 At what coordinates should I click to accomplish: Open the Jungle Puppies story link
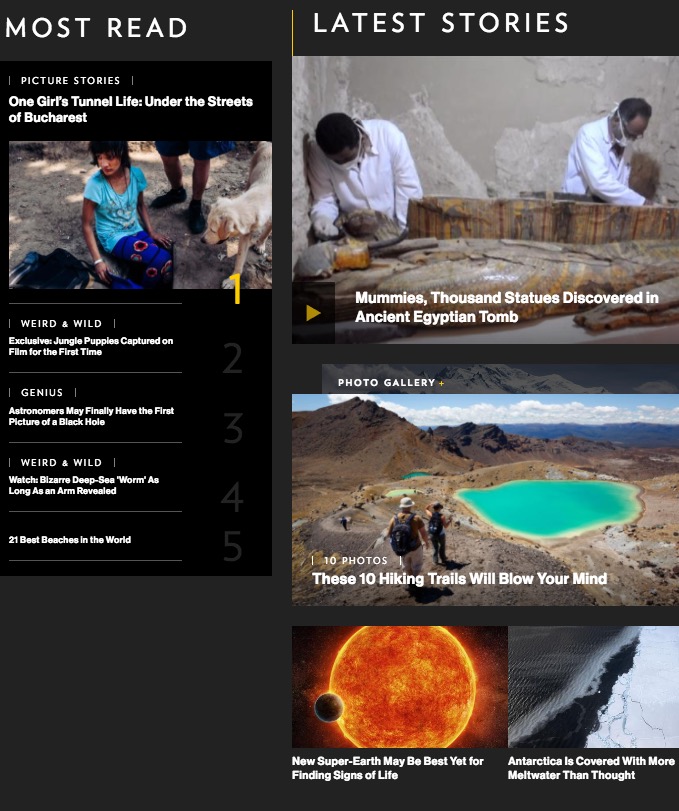click(x=91, y=346)
